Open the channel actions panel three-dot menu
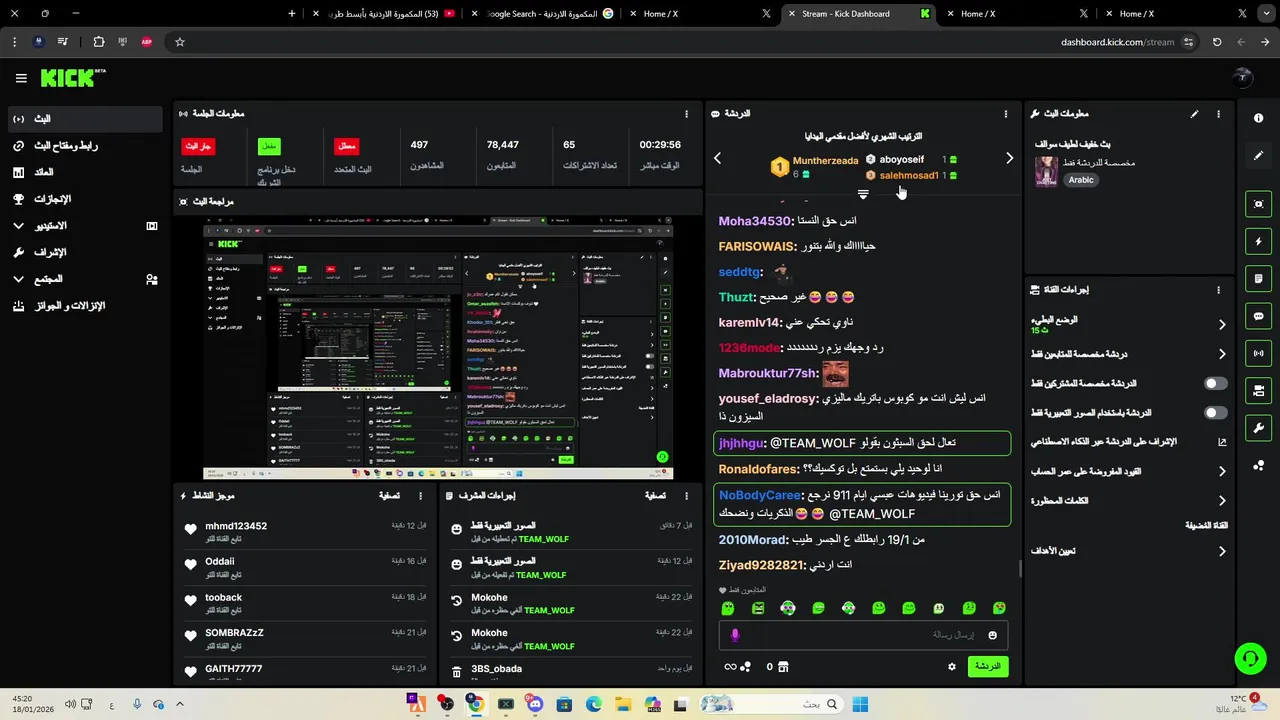 tap(1218, 290)
